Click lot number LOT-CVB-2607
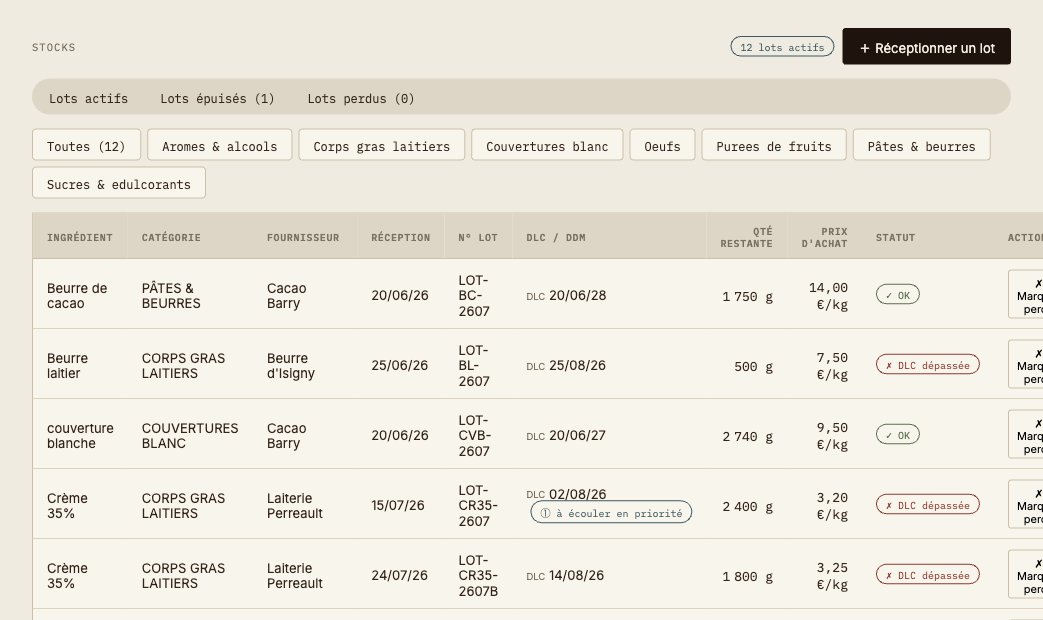The height and width of the screenshot is (620, 1043). point(475,436)
